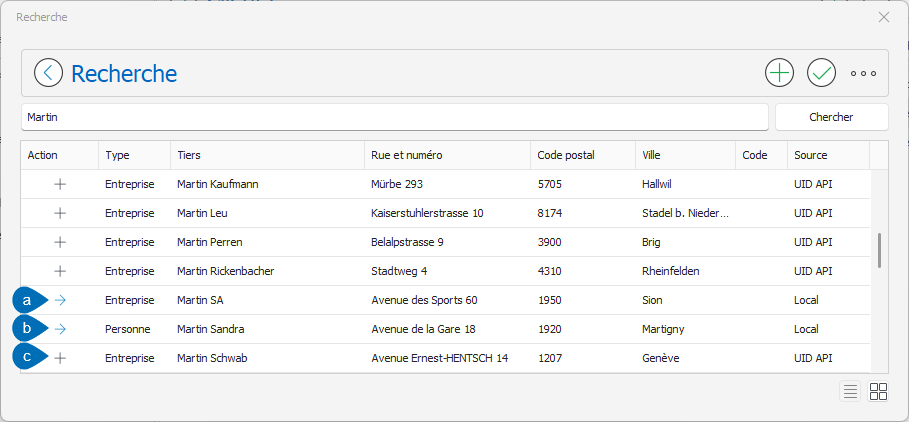909x422 pixels.
Task: Sort by the Ville column header
Action: point(685,155)
